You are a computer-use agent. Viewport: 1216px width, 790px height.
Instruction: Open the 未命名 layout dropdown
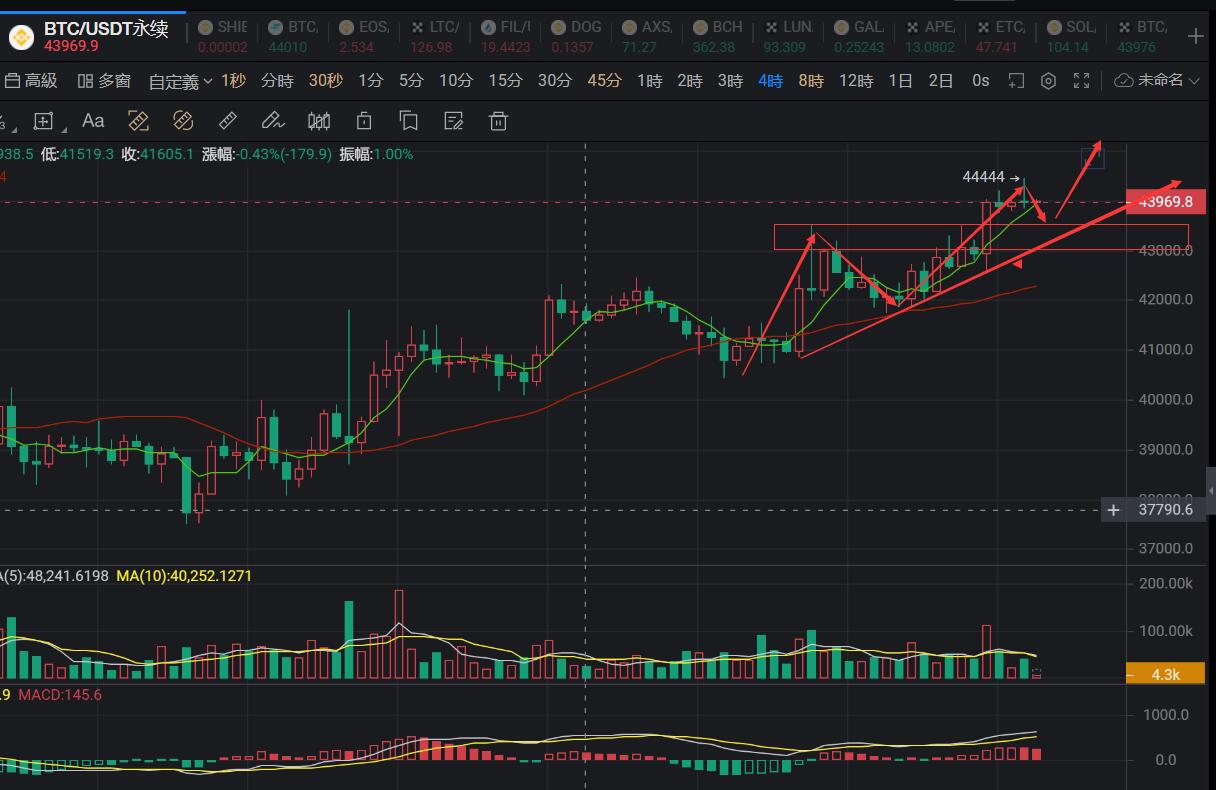[1157, 81]
